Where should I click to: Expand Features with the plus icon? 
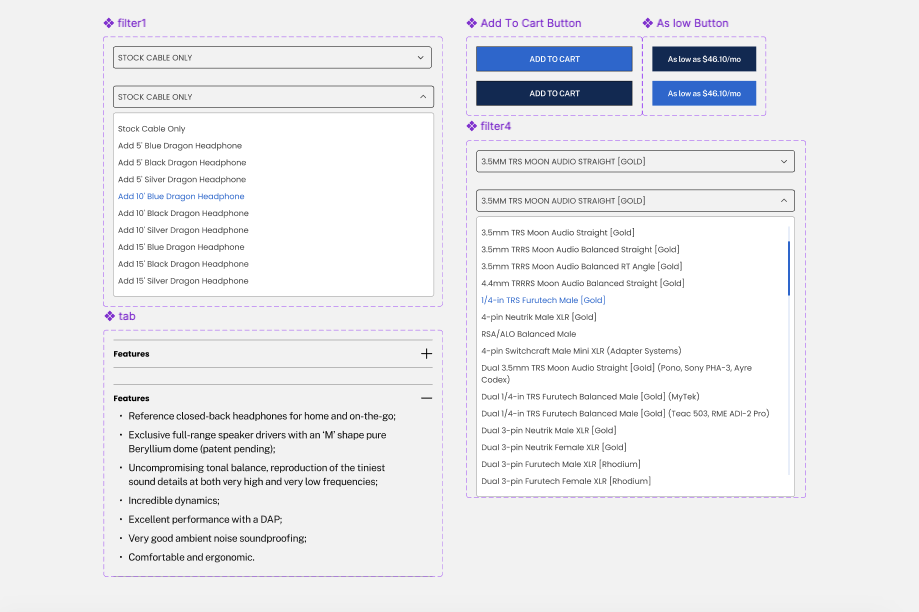426,353
